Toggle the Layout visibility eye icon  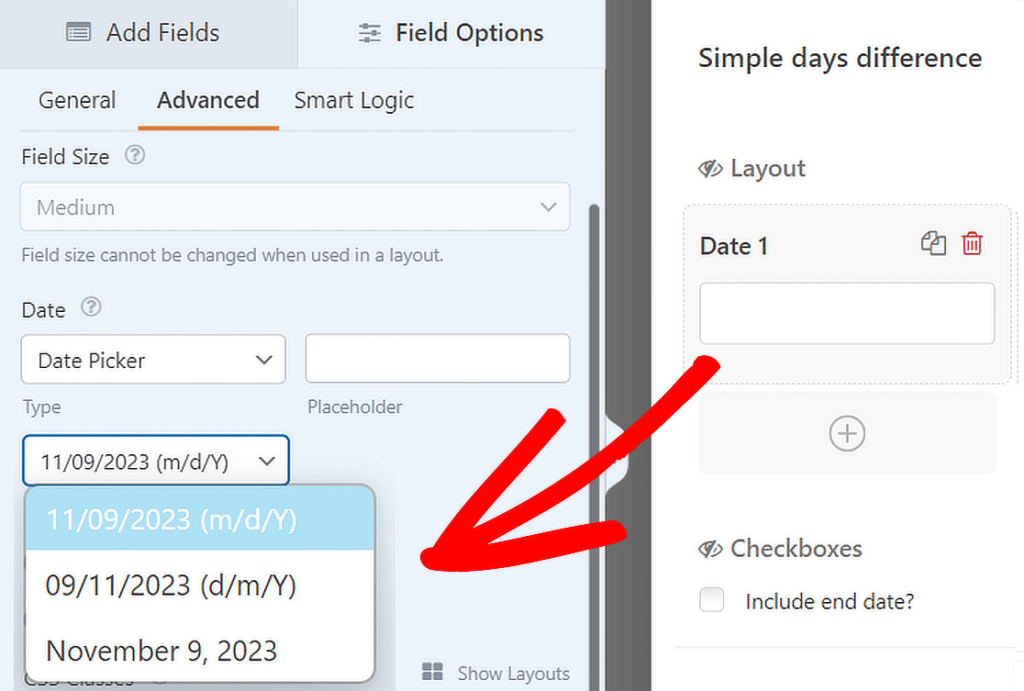(x=710, y=168)
